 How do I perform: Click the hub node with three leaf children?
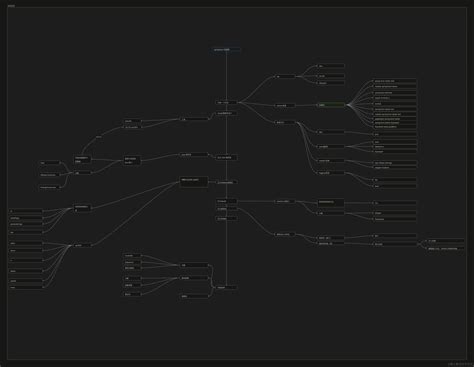tap(285, 76)
